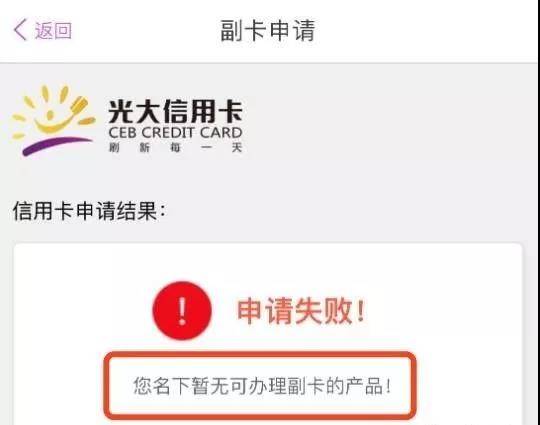The height and width of the screenshot is (425, 540).
Task: Click the white exclamation glyph inside red circle
Action: [182, 311]
